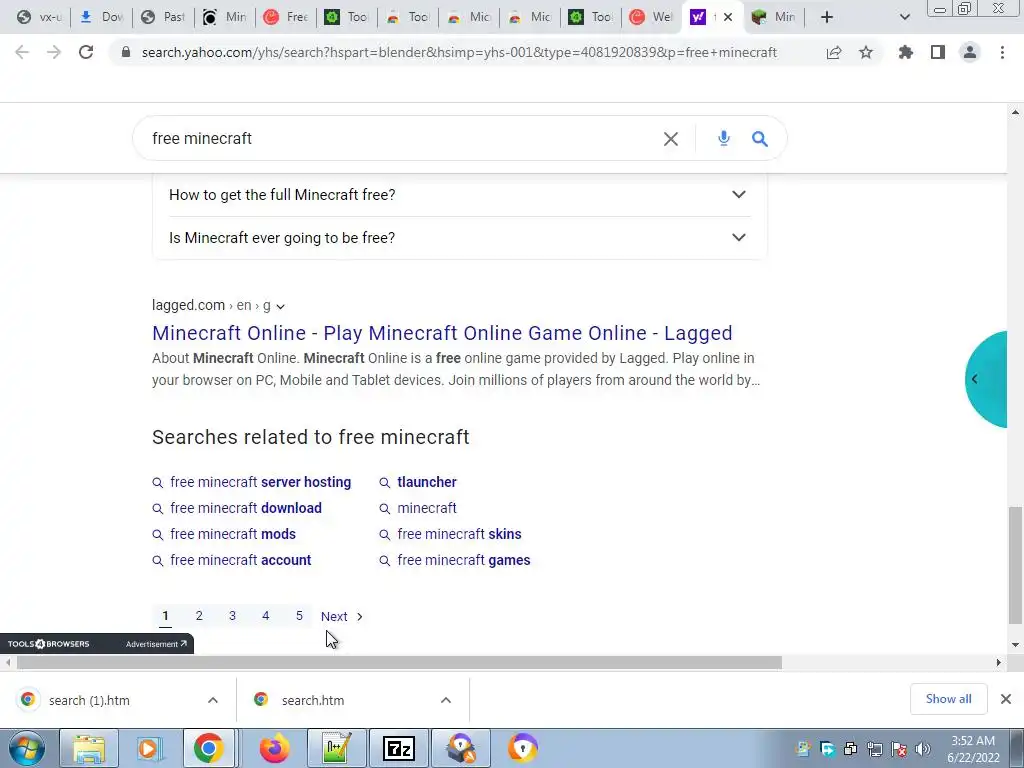Open 'Minecraft Online - Play Minecraft Online' result
The height and width of the screenshot is (768, 1024).
(x=442, y=333)
